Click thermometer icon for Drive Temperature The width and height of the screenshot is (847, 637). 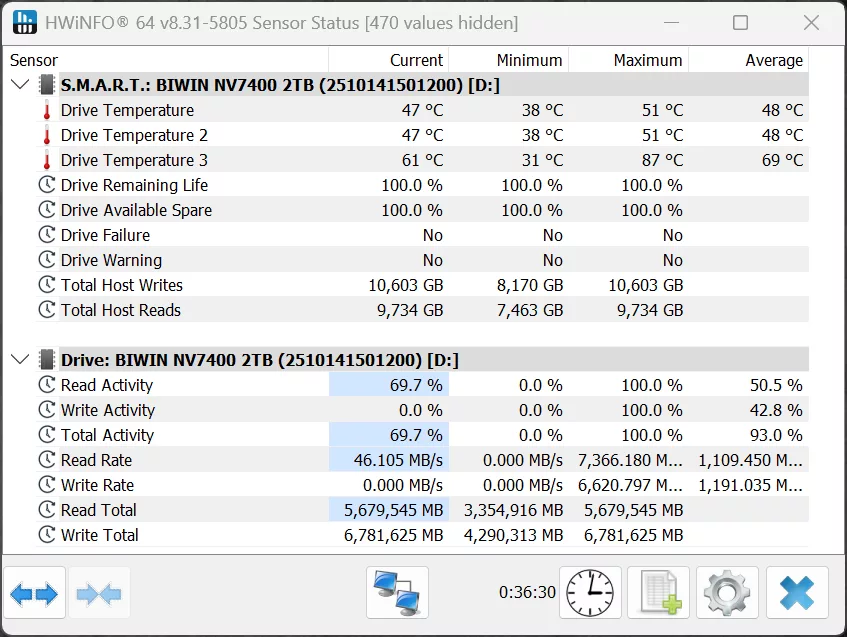click(47, 110)
